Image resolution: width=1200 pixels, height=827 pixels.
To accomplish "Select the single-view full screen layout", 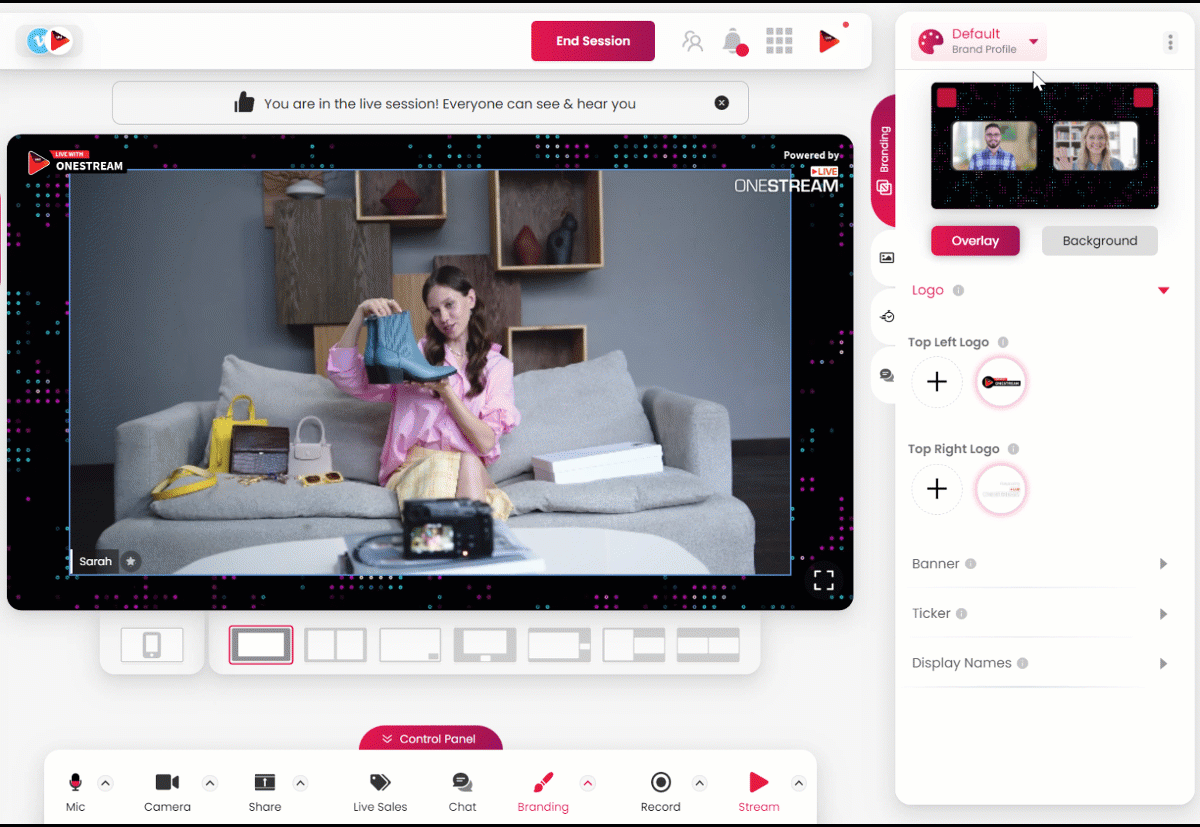I will (x=261, y=645).
